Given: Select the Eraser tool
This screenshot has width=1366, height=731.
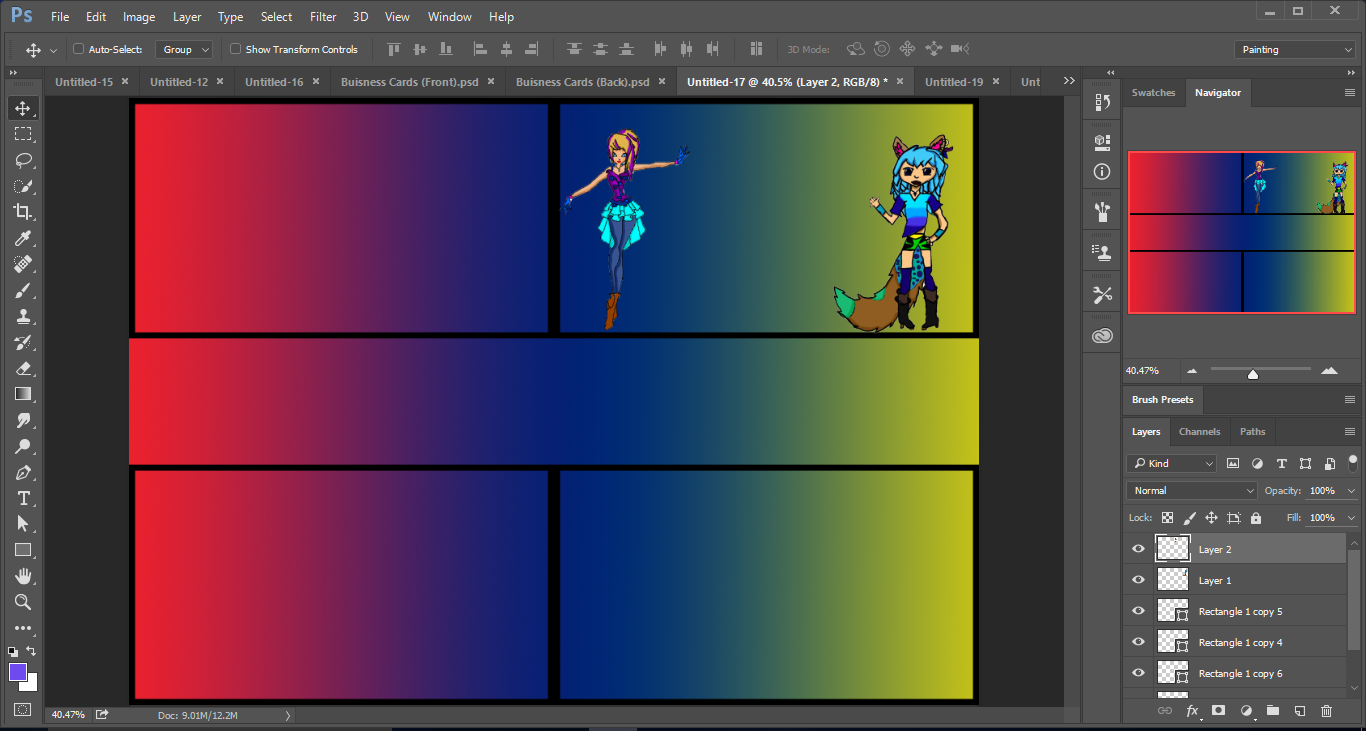Looking at the screenshot, I should (x=23, y=368).
